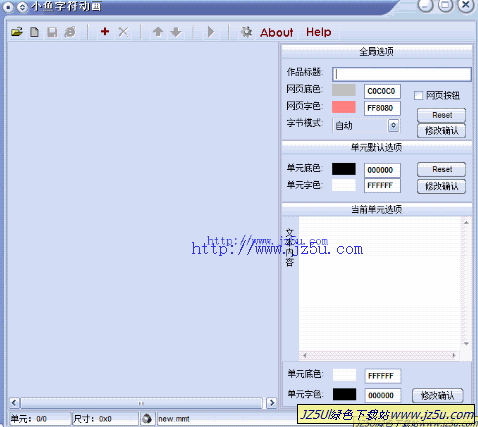Pick the 网页字色 pink color swatch
Screen dimensions: 478x427
pyautogui.click(x=344, y=107)
